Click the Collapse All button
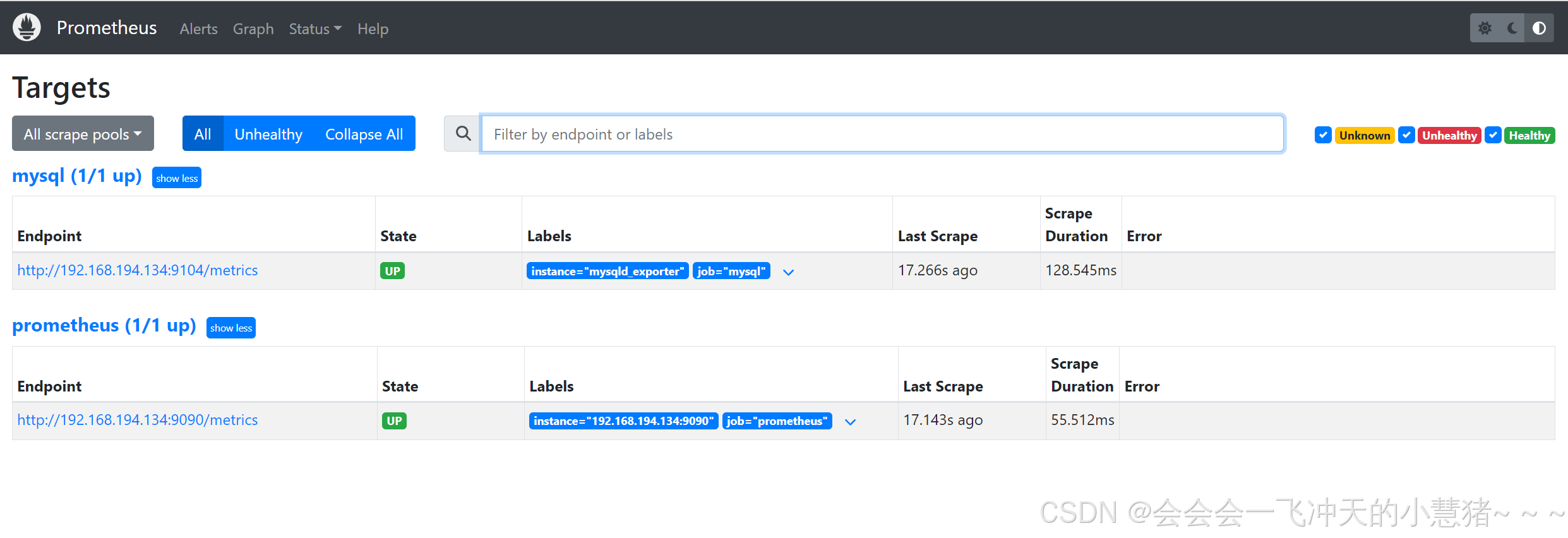Image resolution: width=1568 pixels, height=538 pixels. point(364,133)
